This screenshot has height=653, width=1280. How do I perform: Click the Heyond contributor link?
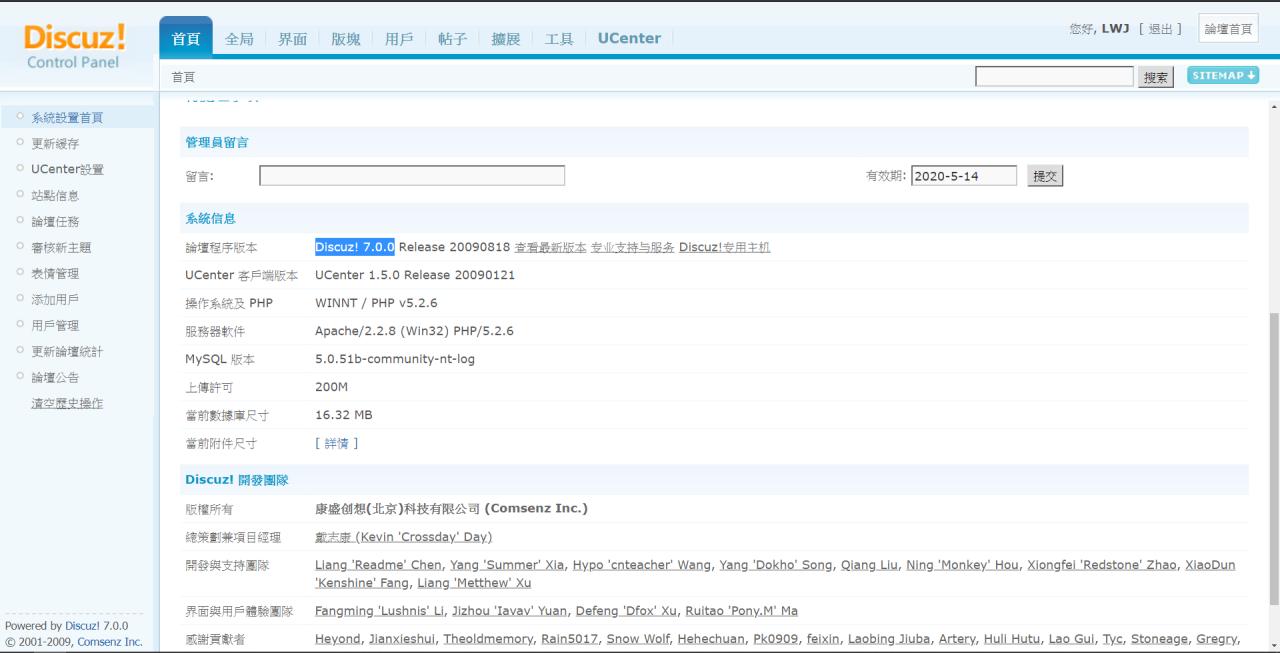tap(339, 639)
